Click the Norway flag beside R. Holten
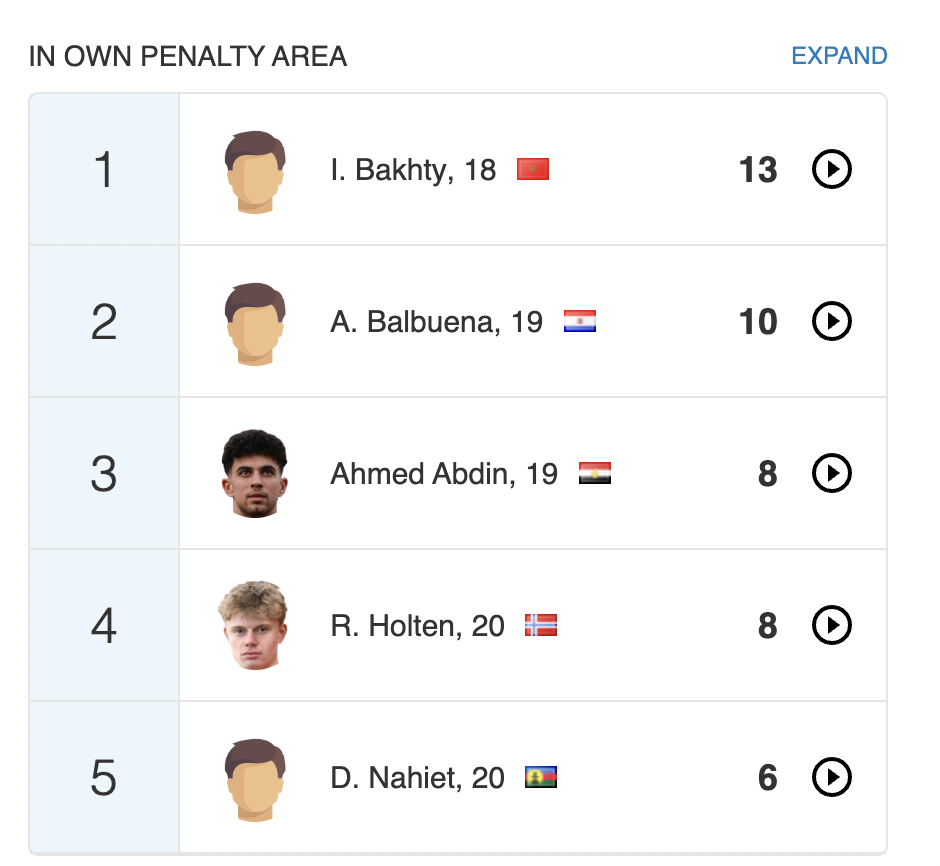This screenshot has height=866, width=940. [541, 626]
